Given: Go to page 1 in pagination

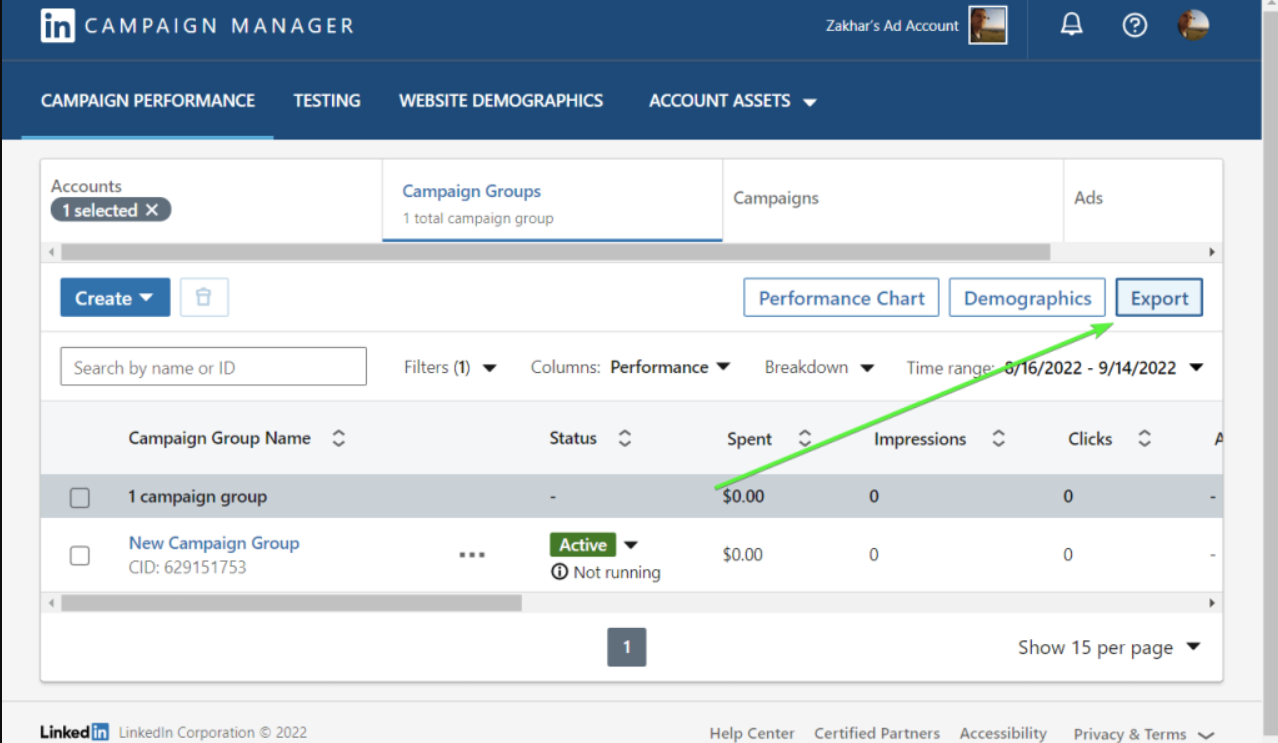Looking at the screenshot, I should 627,647.
